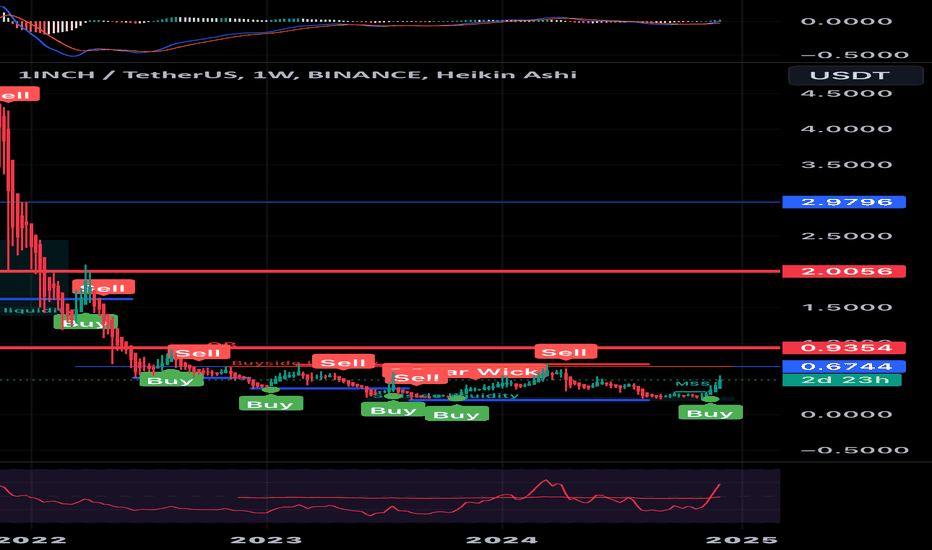
Task: Select the Buy signal label below early 2023
Action: coord(270,404)
